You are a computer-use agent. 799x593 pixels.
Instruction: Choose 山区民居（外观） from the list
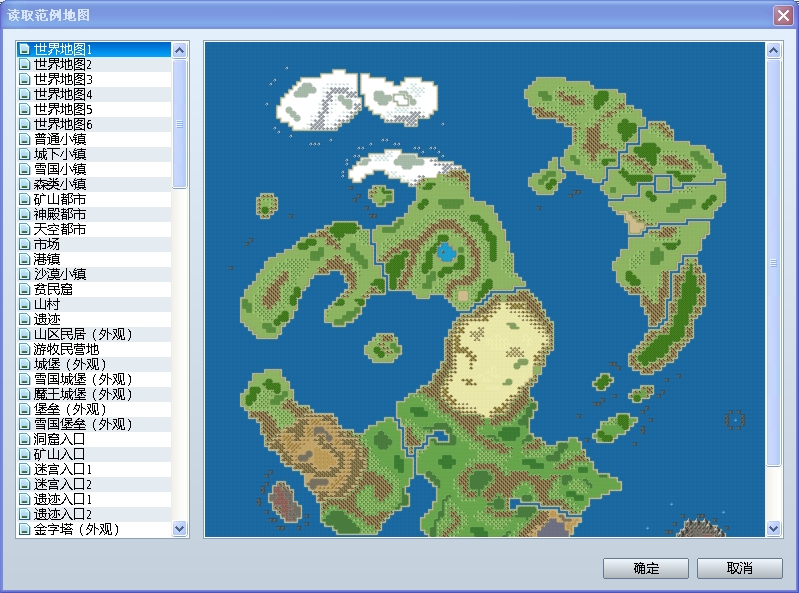pyautogui.click(x=94, y=334)
